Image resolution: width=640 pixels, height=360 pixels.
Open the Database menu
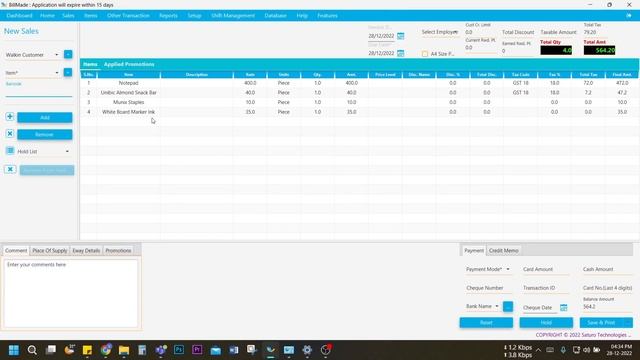[x=276, y=16]
